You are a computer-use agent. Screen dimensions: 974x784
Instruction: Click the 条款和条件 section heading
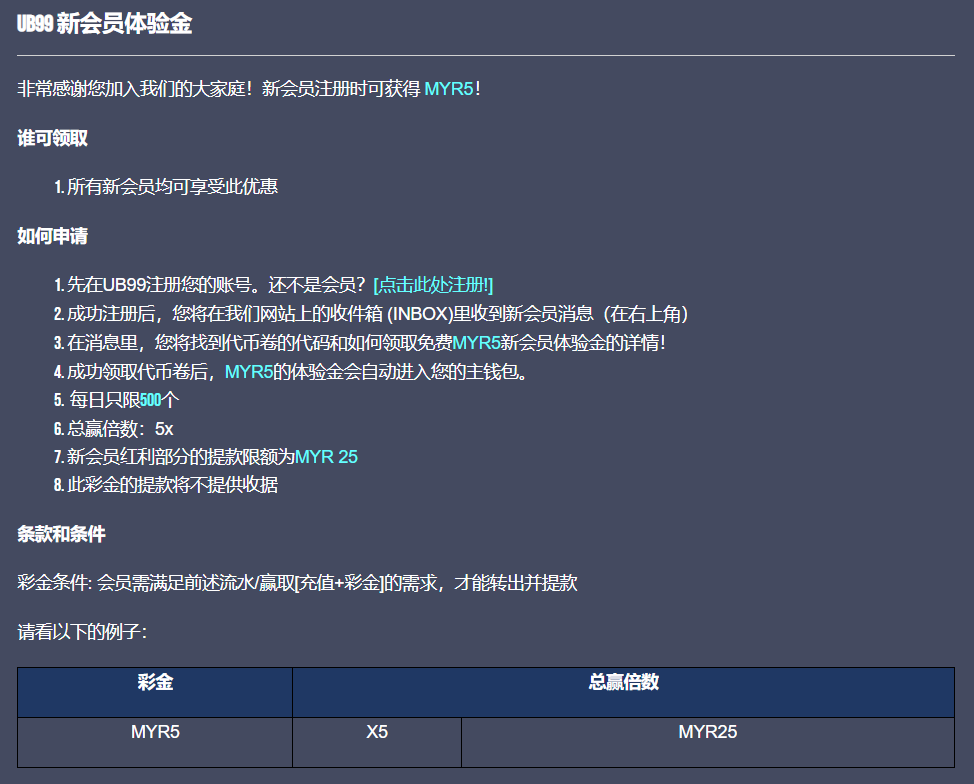pyautogui.click(x=61, y=534)
